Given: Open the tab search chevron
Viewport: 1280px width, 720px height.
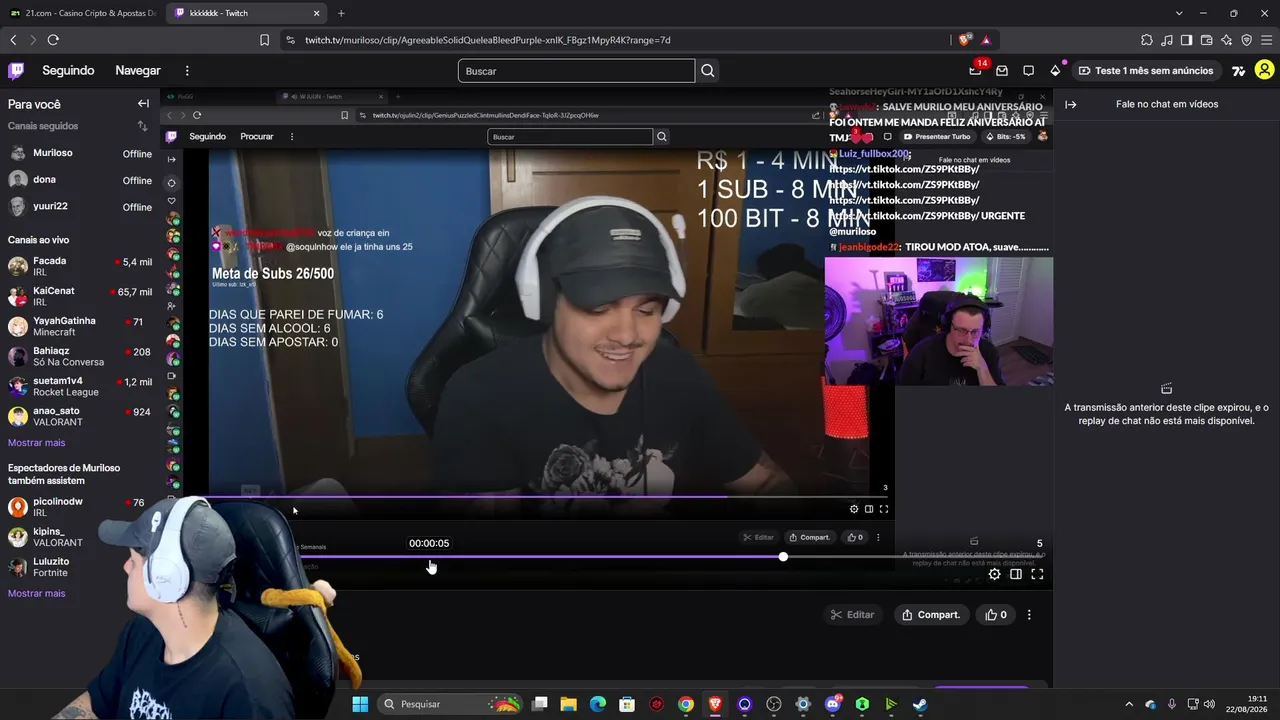Looking at the screenshot, I should tap(1179, 13).
